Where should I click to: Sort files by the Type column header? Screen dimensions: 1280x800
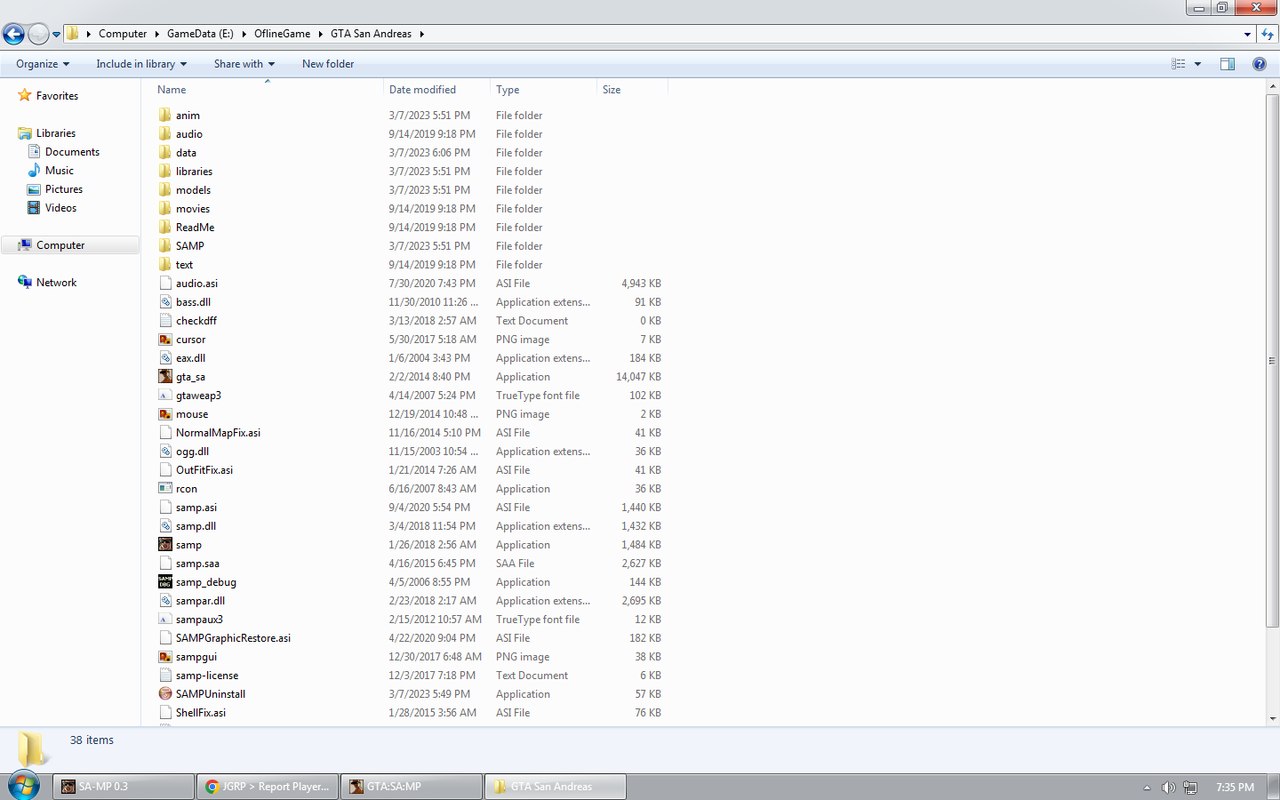click(x=543, y=90)
